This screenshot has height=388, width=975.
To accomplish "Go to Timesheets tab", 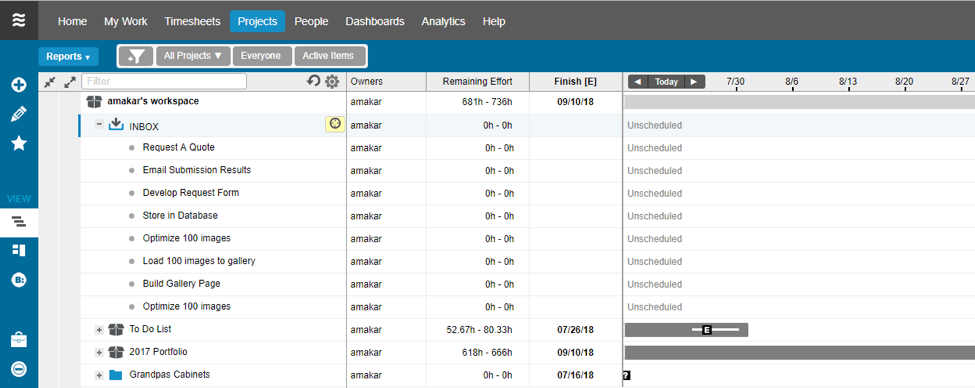I will pos(192,21).
